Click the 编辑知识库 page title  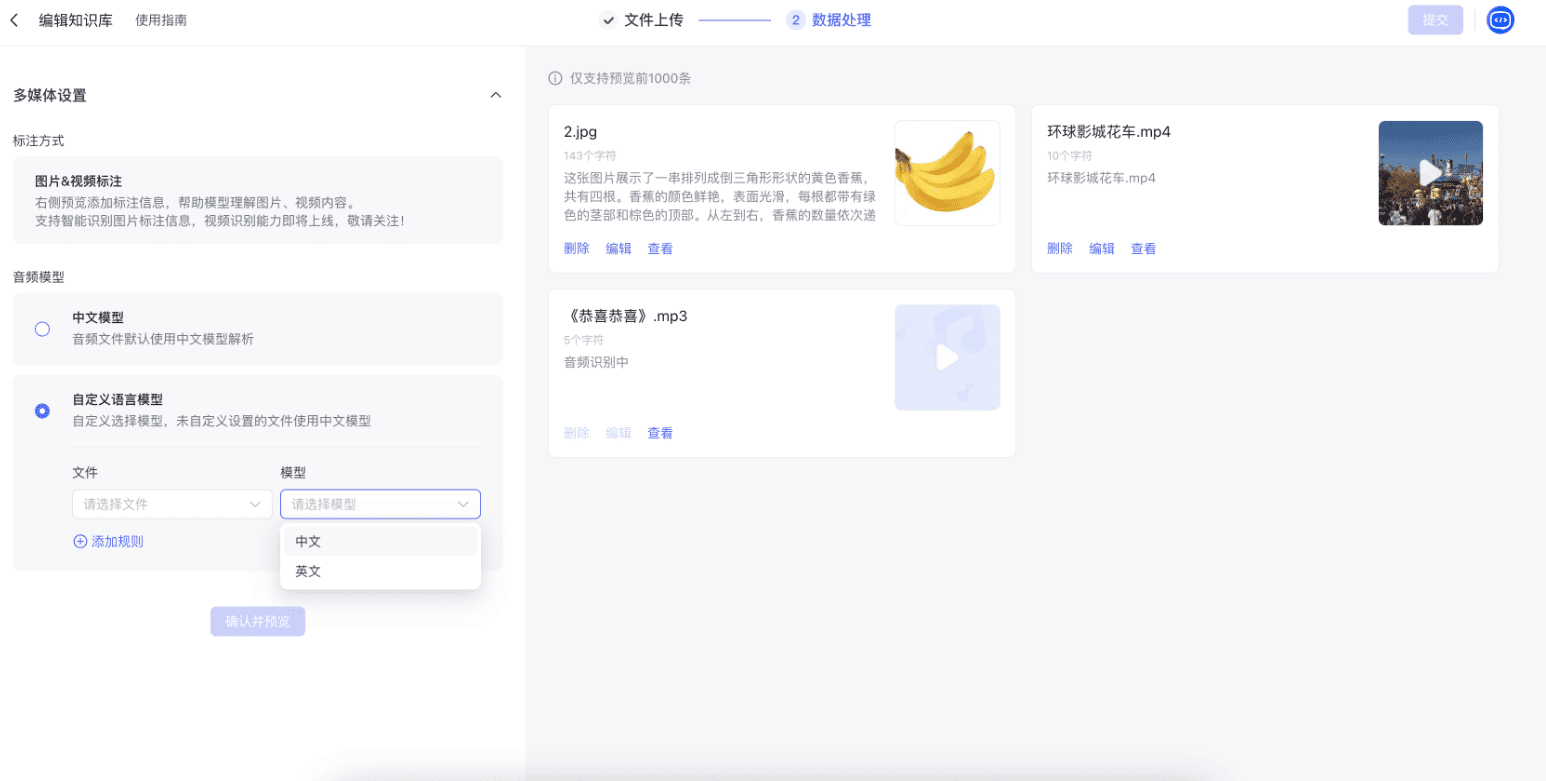(76, 20)
